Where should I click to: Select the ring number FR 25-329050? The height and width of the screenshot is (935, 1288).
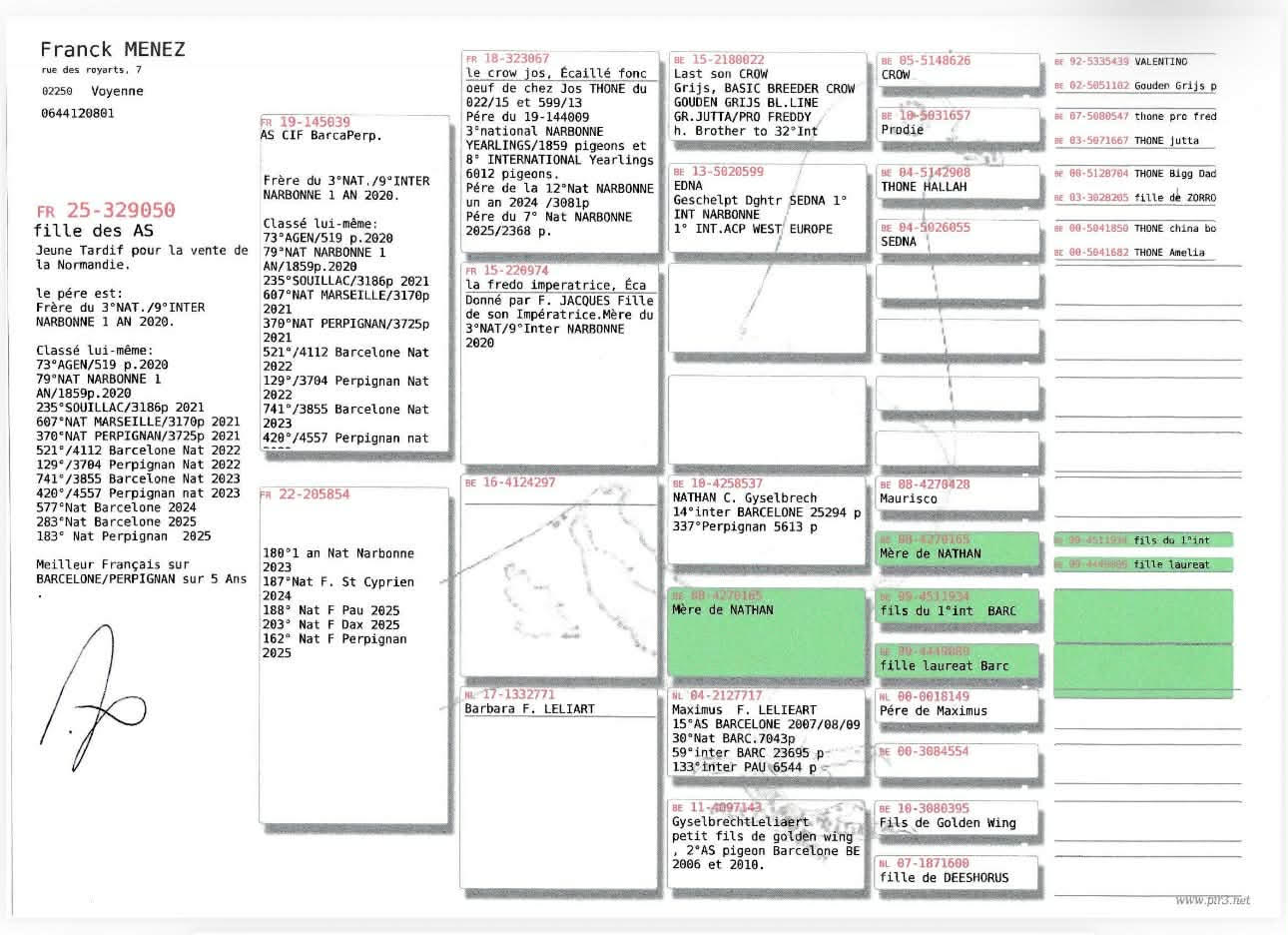[106, 210]
